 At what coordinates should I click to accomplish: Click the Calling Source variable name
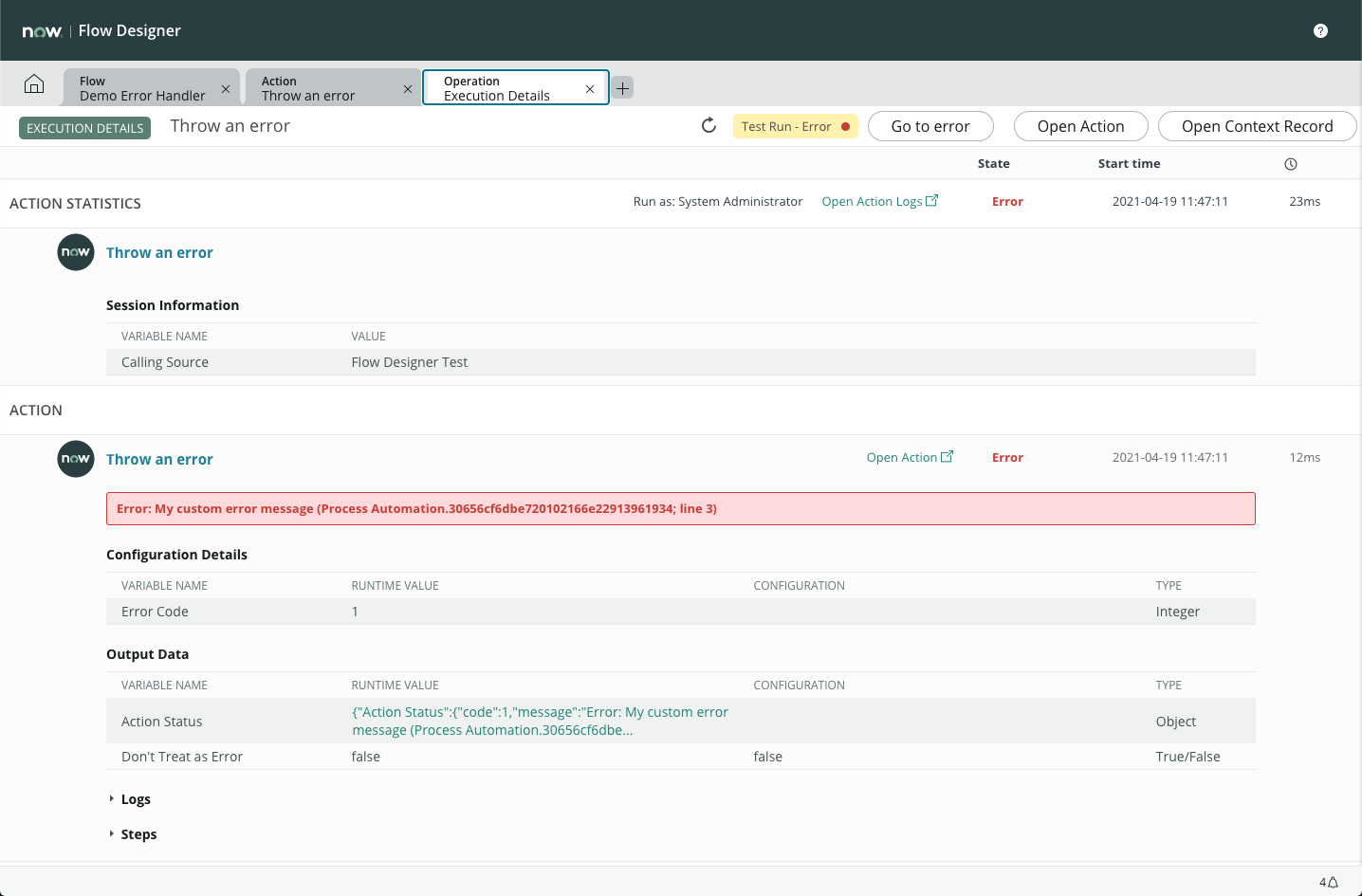point(165,362)
